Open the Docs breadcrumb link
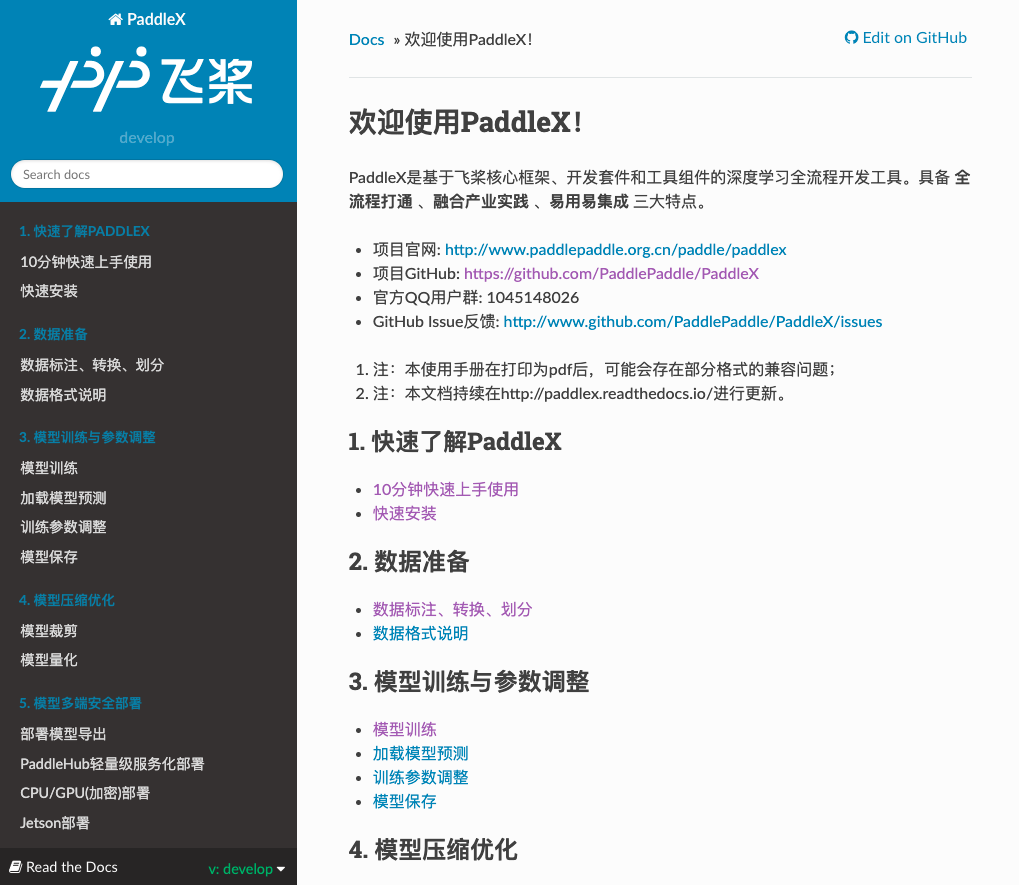Screen dimensions: 1019x885 coord(367,40)
